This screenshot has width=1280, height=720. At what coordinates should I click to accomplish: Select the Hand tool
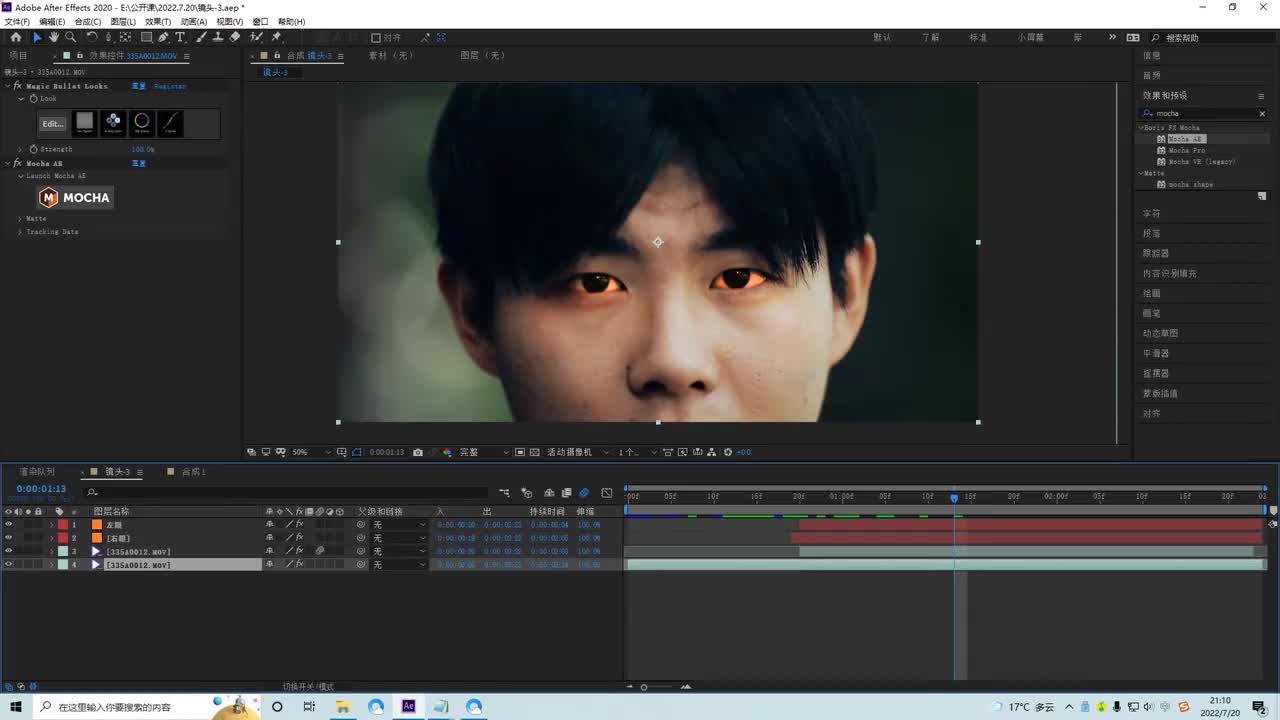click(x=53, y=37)
